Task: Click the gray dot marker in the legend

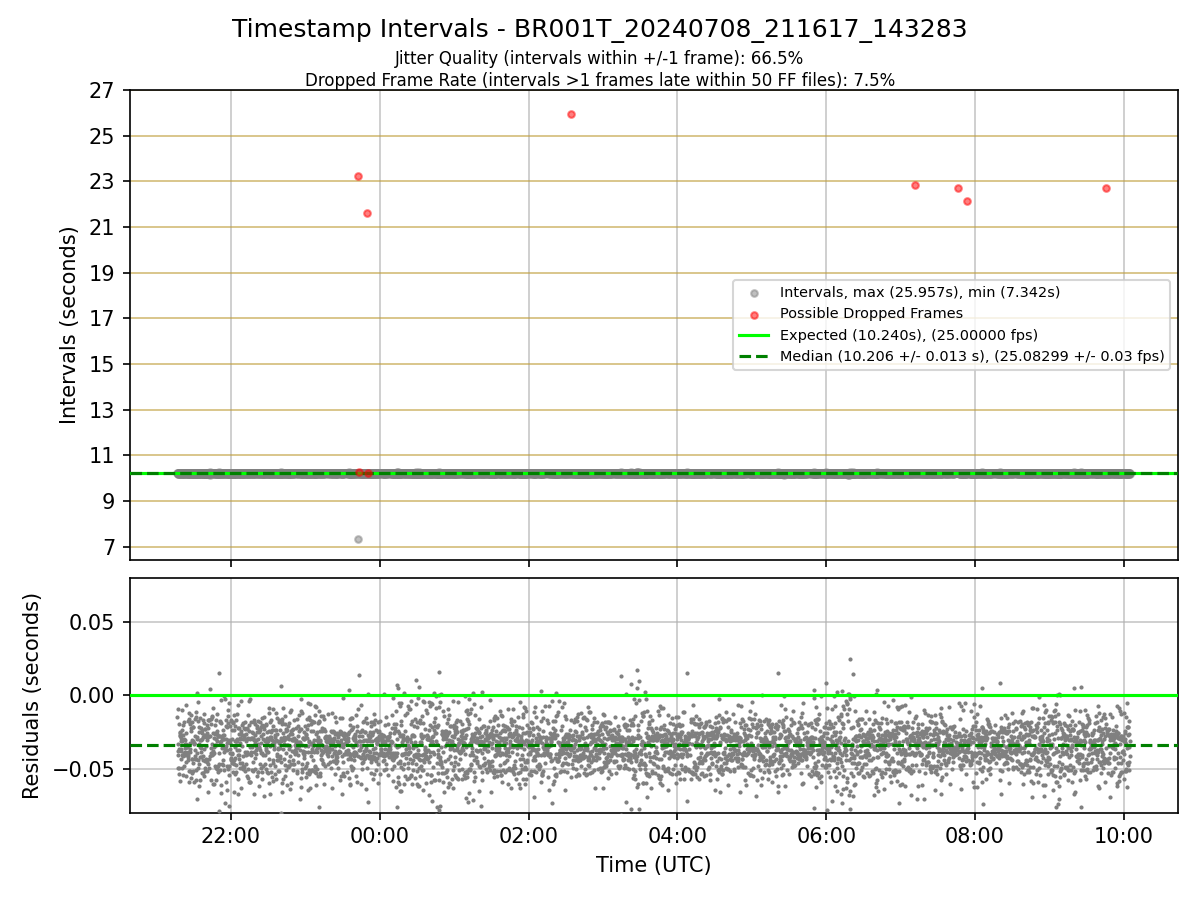Action: [755, 293]
